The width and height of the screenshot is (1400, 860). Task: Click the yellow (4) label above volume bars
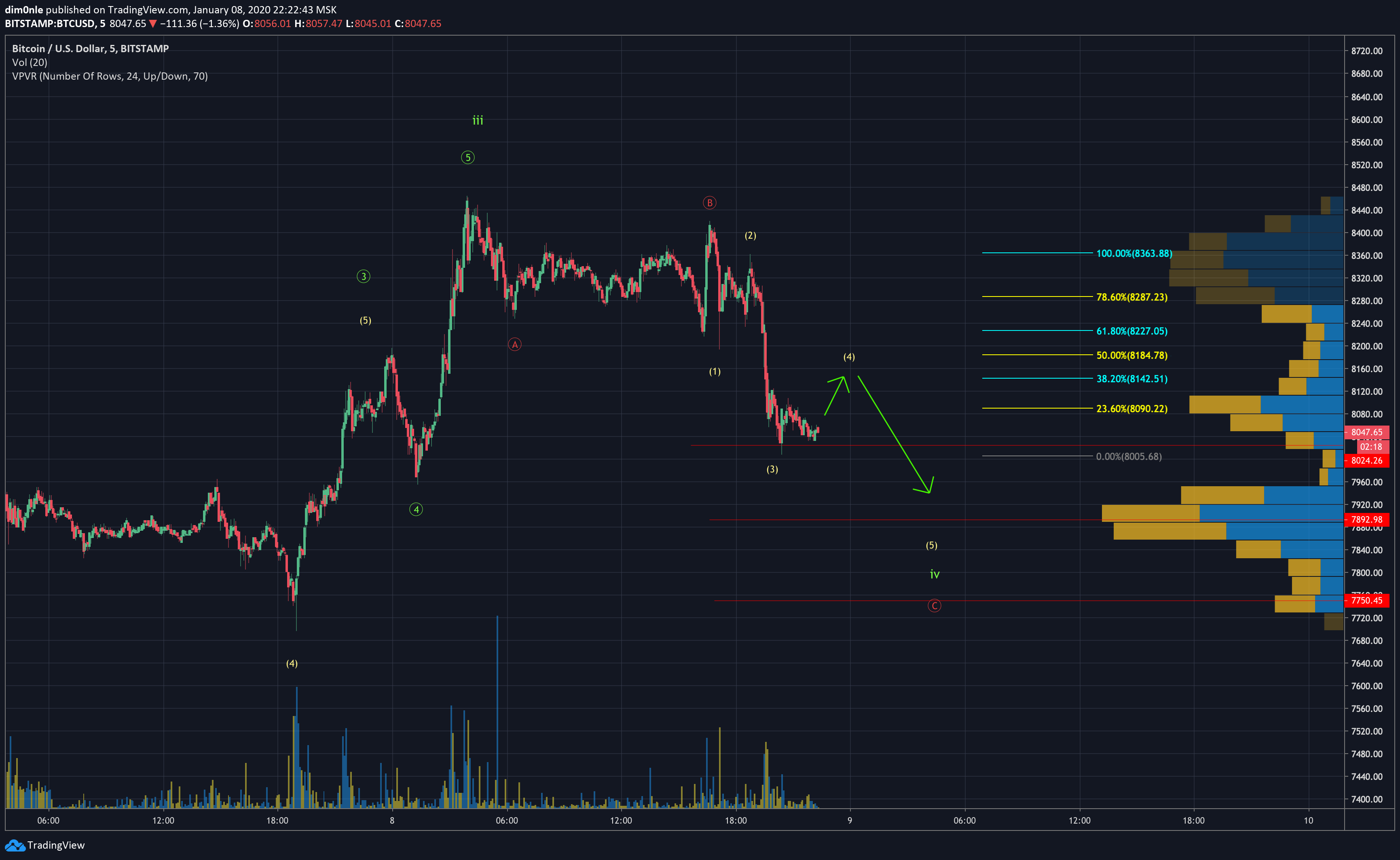click(291, 663)
